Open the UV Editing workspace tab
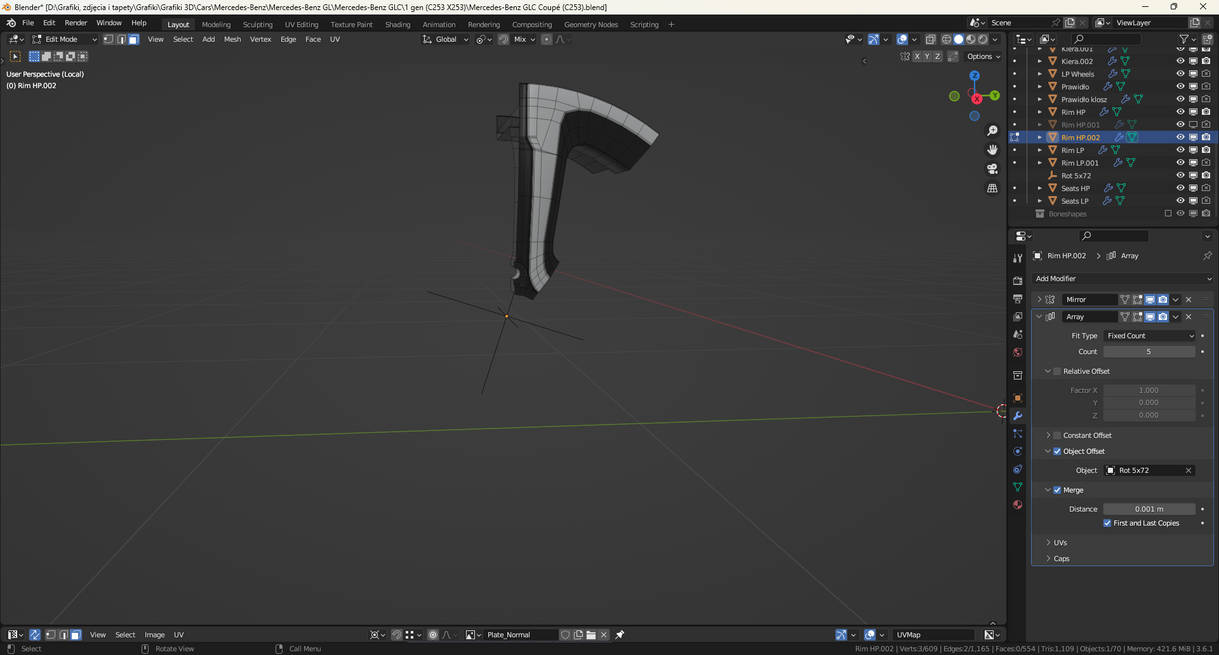Screen dimensions: 1219x655 tap(301, 24)
